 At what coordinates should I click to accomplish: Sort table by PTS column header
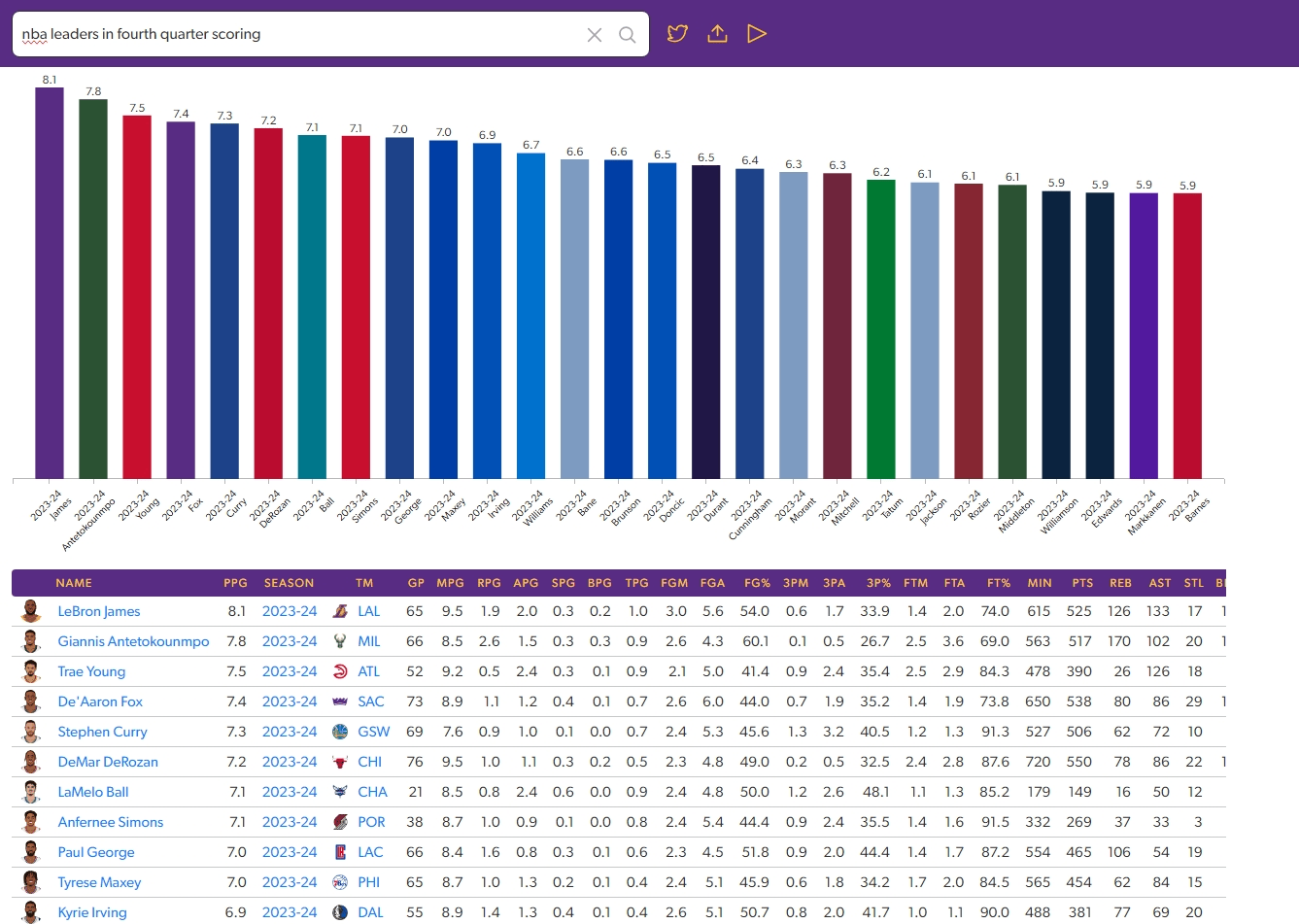coord(1082,583)
